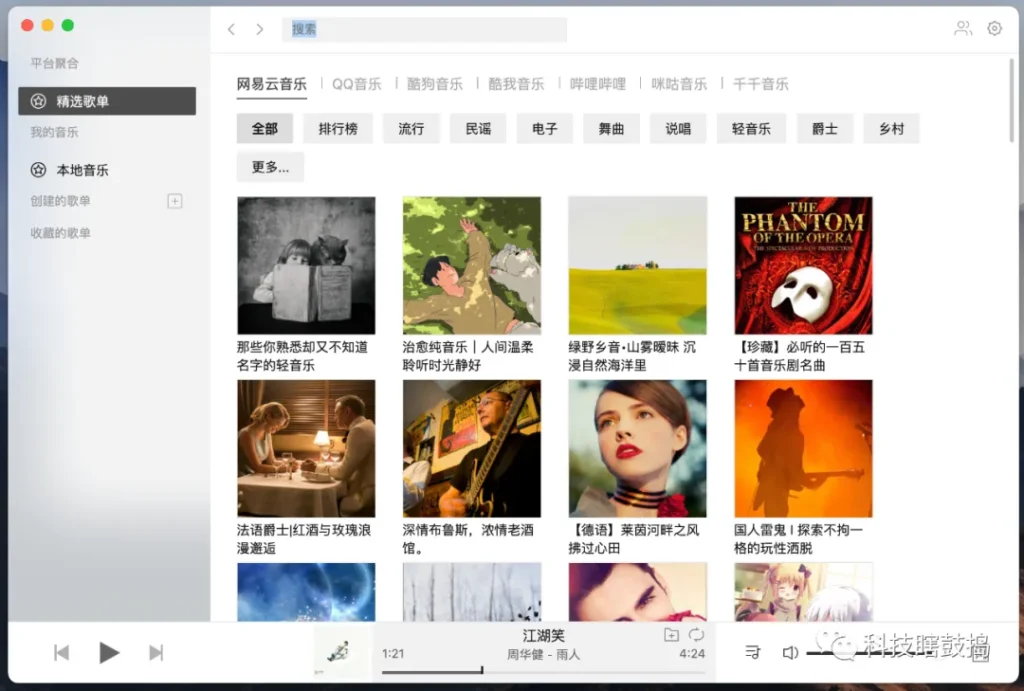
Task: Filter playlists by 轻音乐
Action: [751, 129]
